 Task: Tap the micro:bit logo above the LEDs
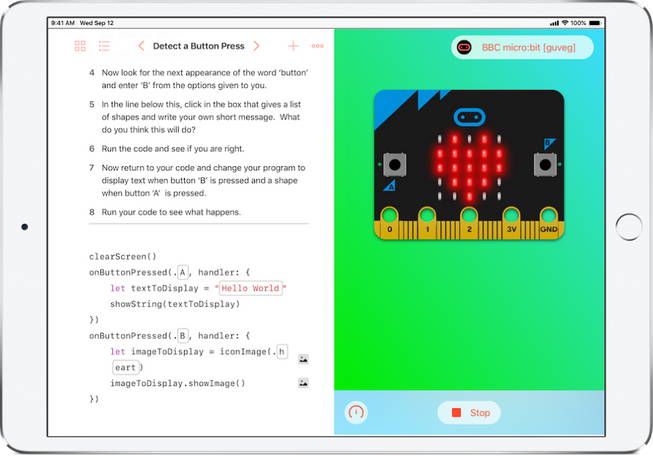point(468,115)
